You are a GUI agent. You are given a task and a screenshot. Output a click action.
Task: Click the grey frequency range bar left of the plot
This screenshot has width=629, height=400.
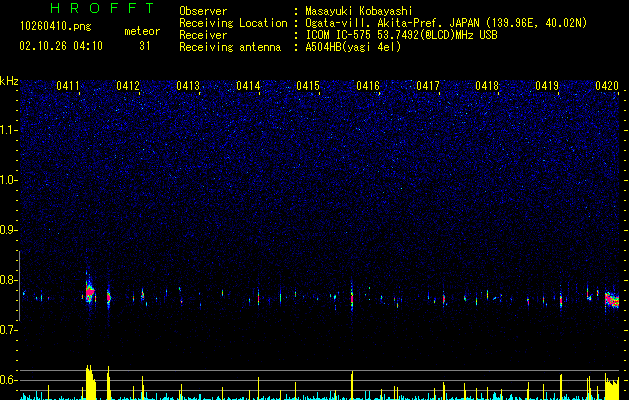coord(19,286)
